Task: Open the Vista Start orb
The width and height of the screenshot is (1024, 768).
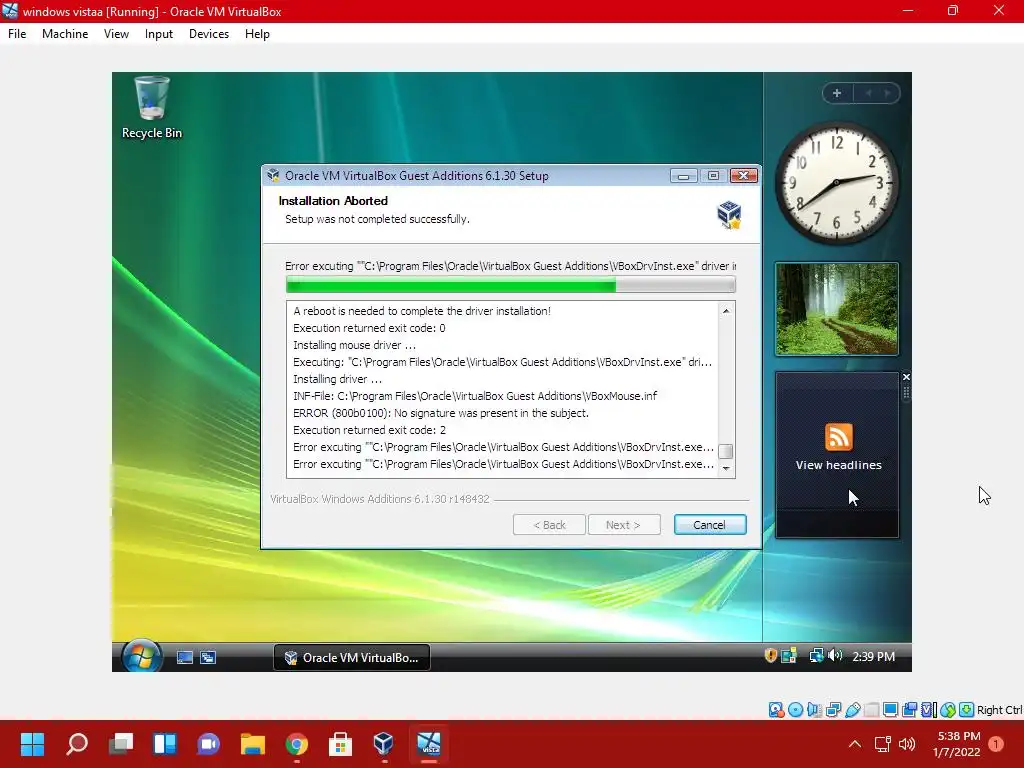Action: (140, 656)
